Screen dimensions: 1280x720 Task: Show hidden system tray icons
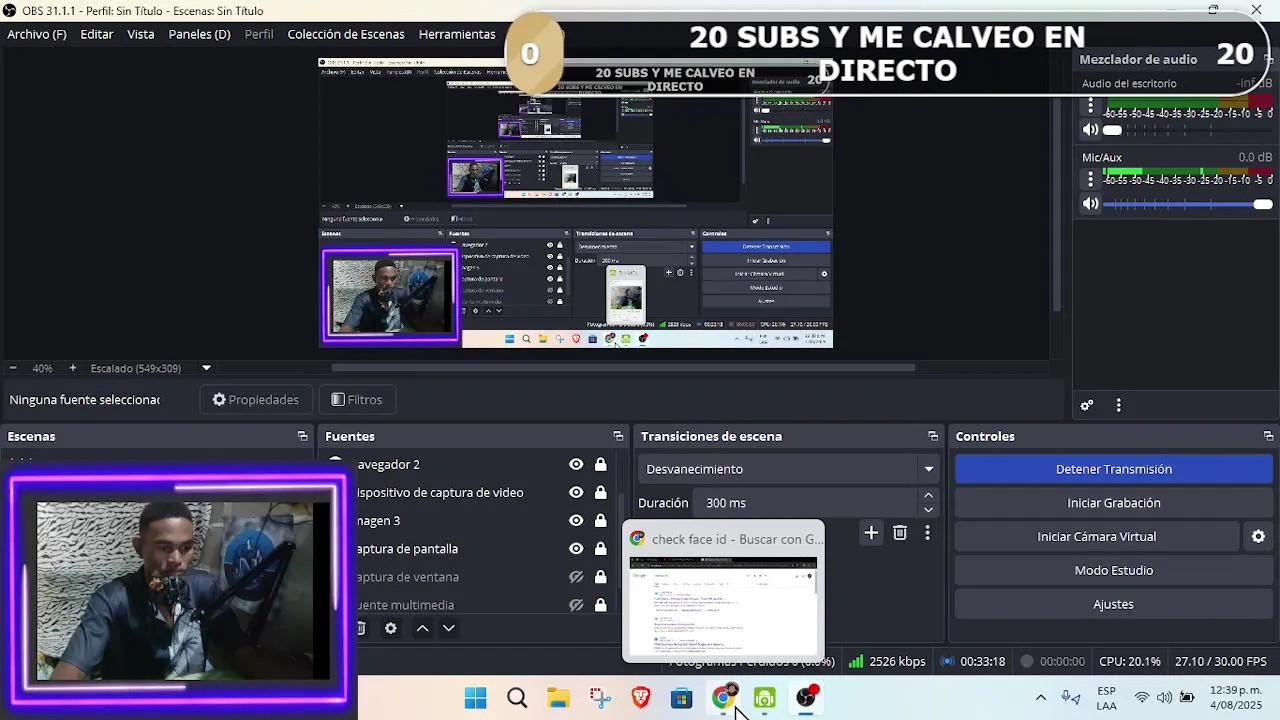coord(1040,698)
